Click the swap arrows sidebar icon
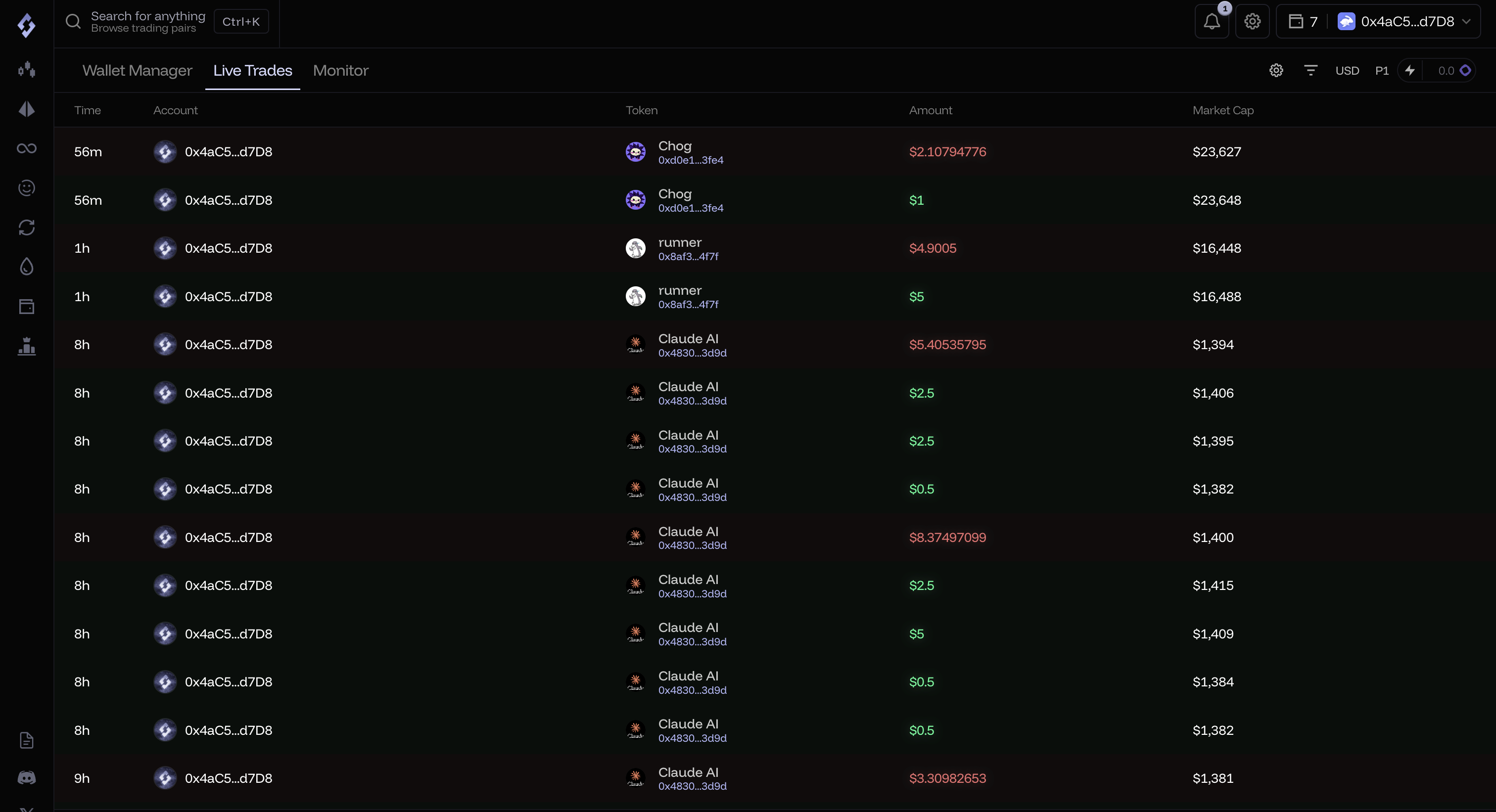Viewport: 1496px width, 812px height. click(27, 227)
